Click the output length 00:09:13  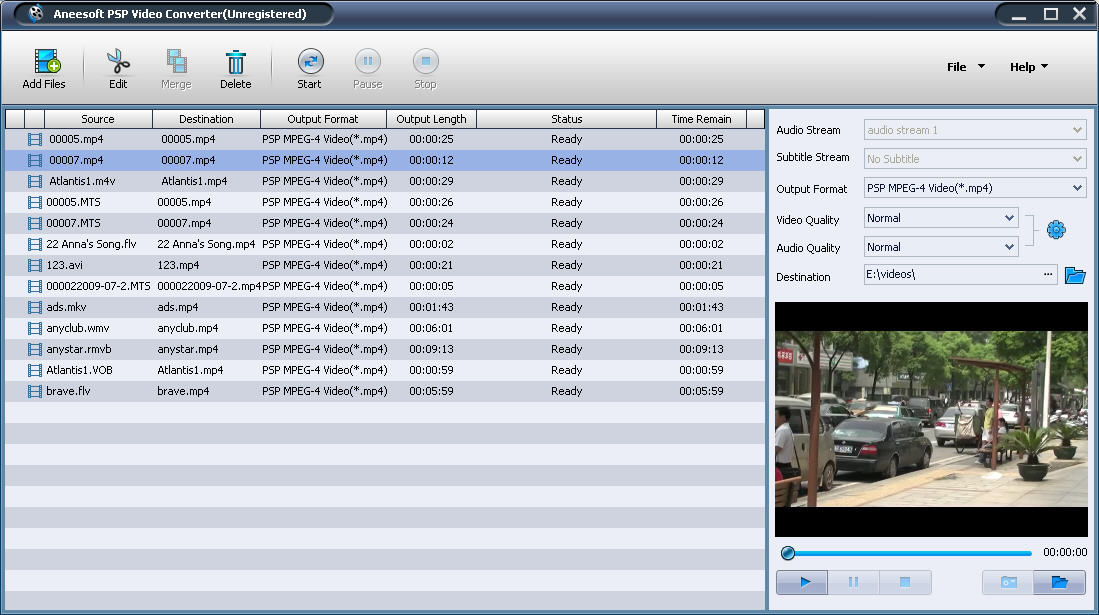click(x=431, y=349)
